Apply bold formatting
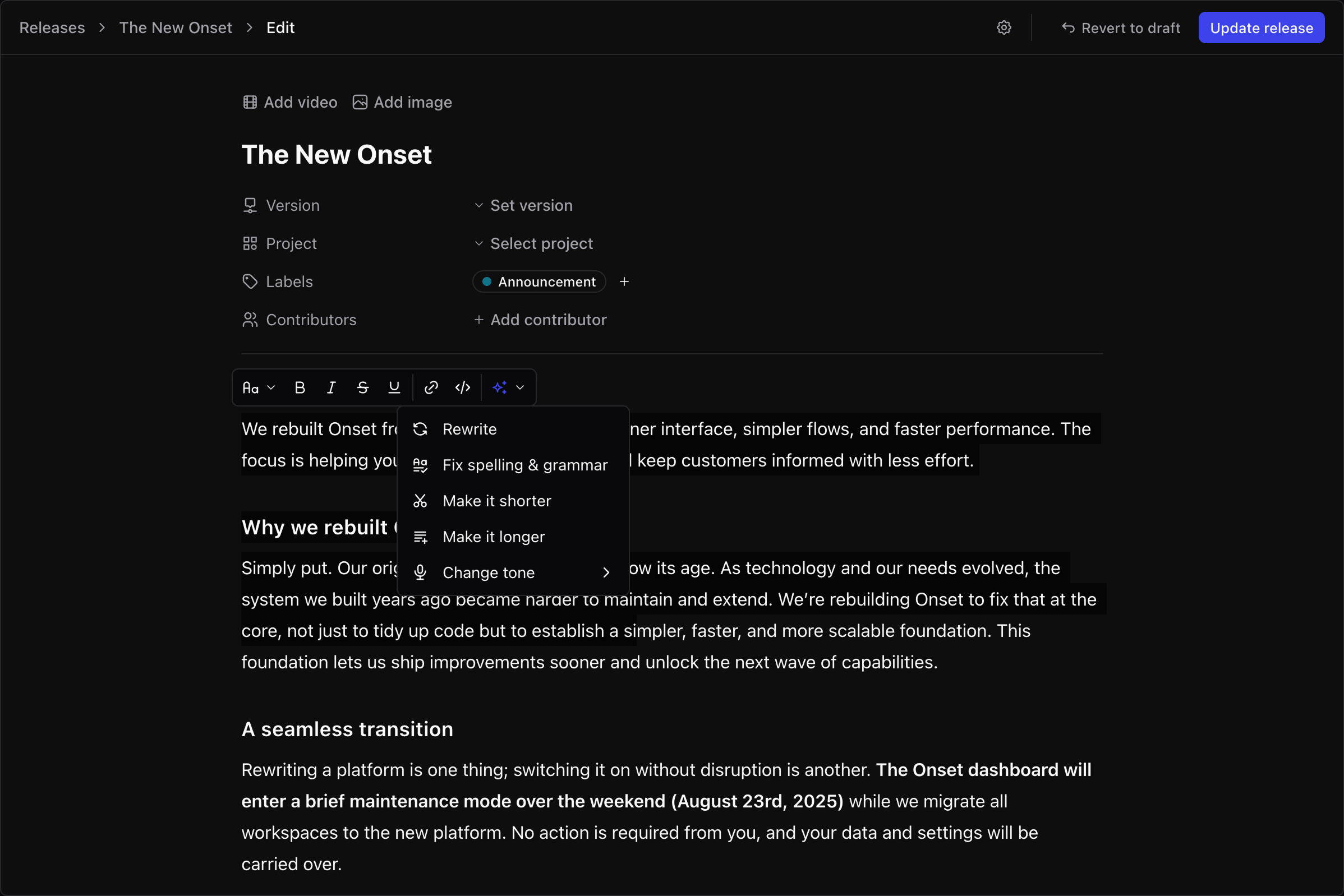Image resolution: width=1344 pixels, height=896 pixels. click(300, 387)
